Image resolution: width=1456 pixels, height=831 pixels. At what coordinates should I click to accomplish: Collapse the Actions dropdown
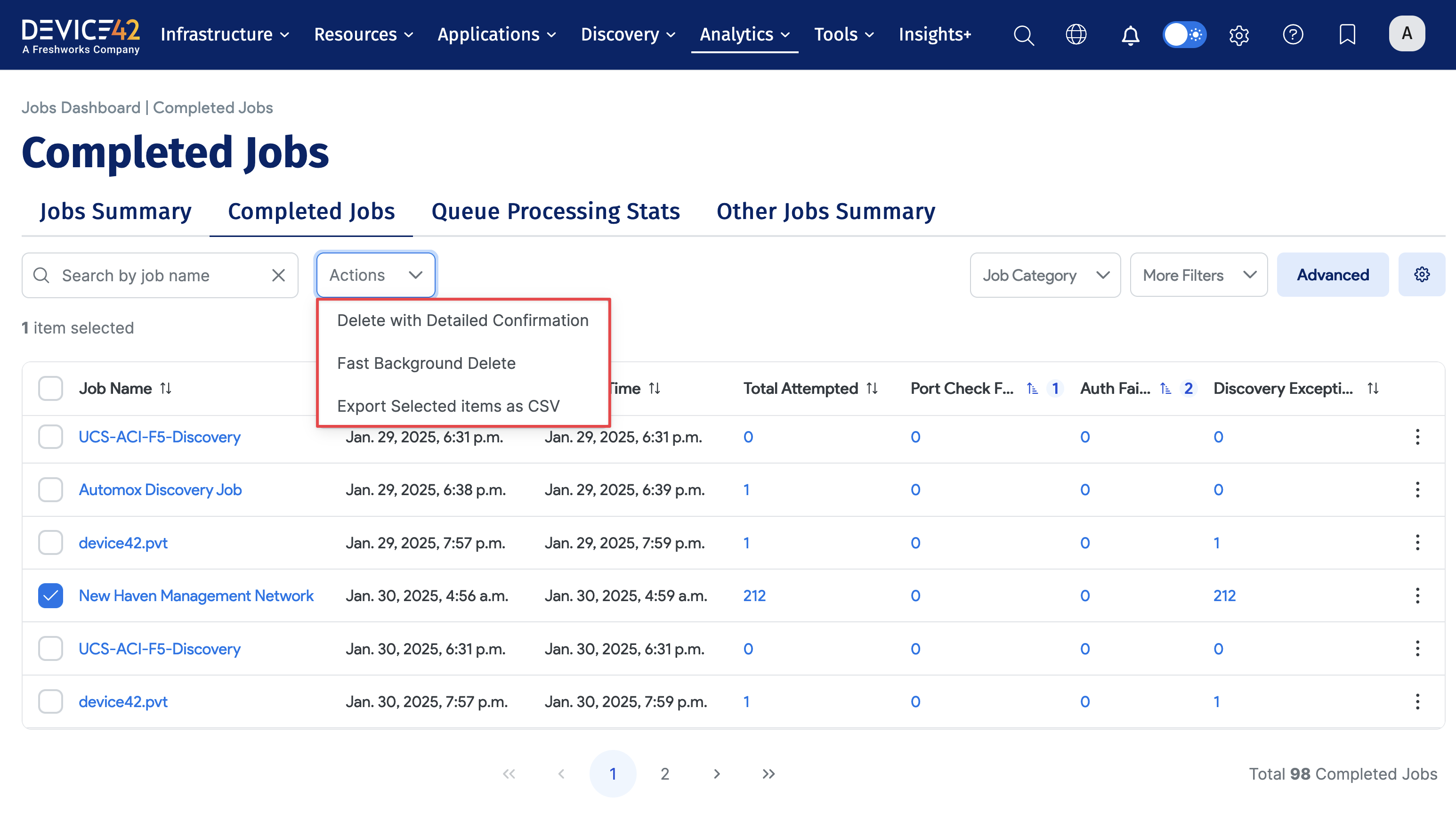point(376,275)
